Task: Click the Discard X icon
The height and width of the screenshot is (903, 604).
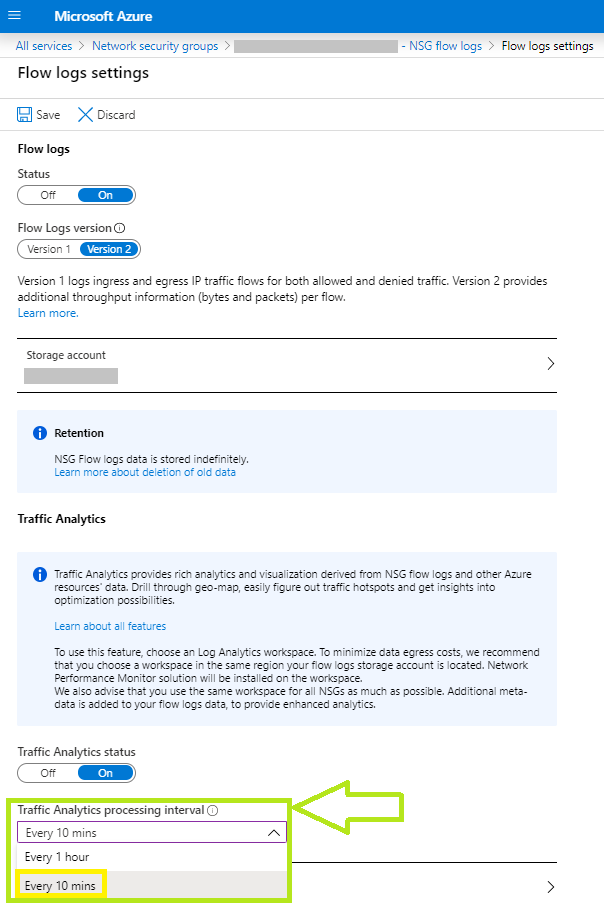Action: (85, 115)
